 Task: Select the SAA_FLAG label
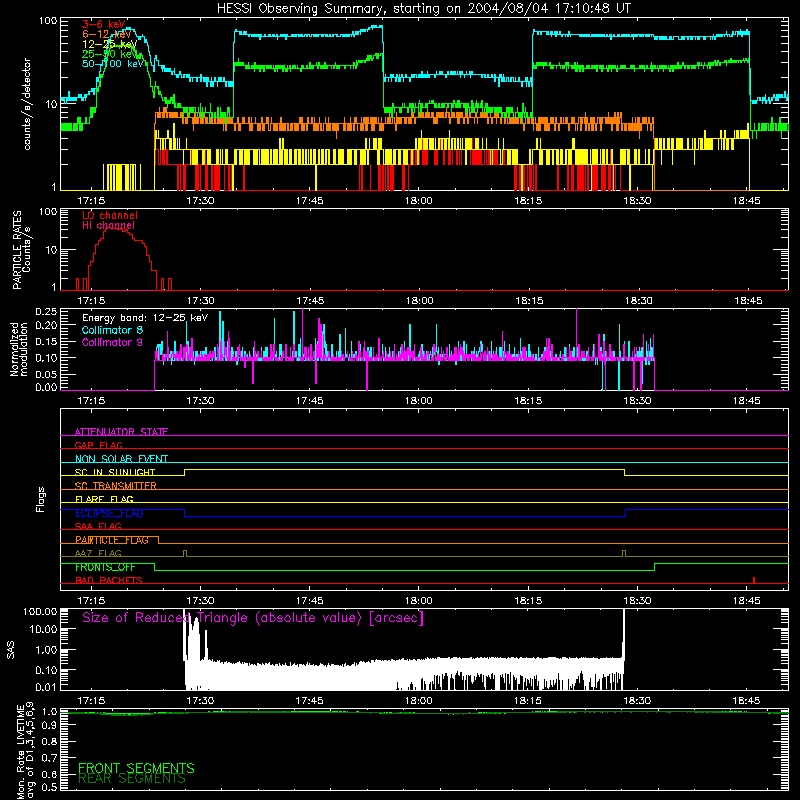[x=98, y=527]
